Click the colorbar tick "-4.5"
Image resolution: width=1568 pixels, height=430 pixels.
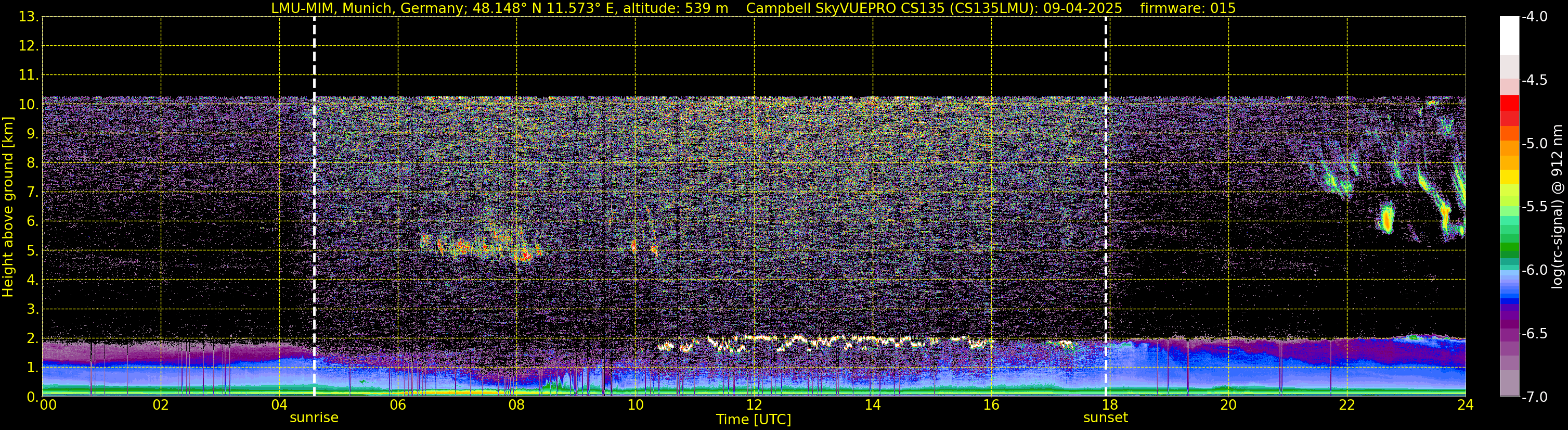point(1534,80)
